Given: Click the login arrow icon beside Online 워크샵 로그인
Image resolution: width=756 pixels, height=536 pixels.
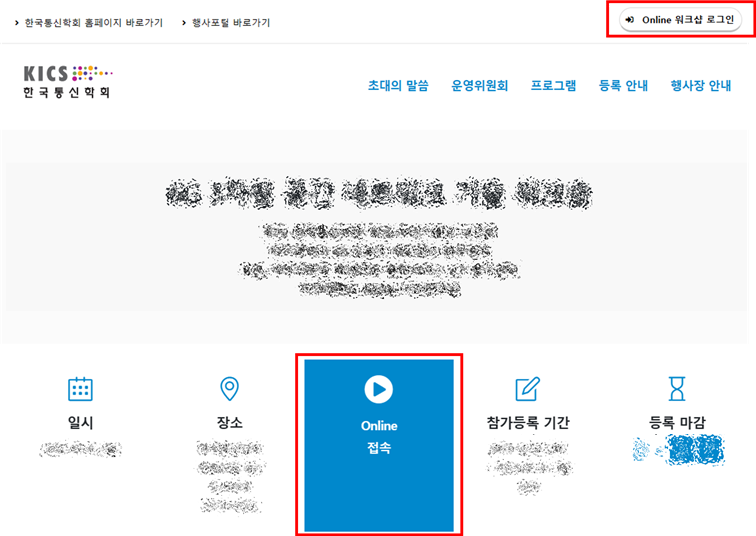Looking at the screenshot, I should coord(630,20).
